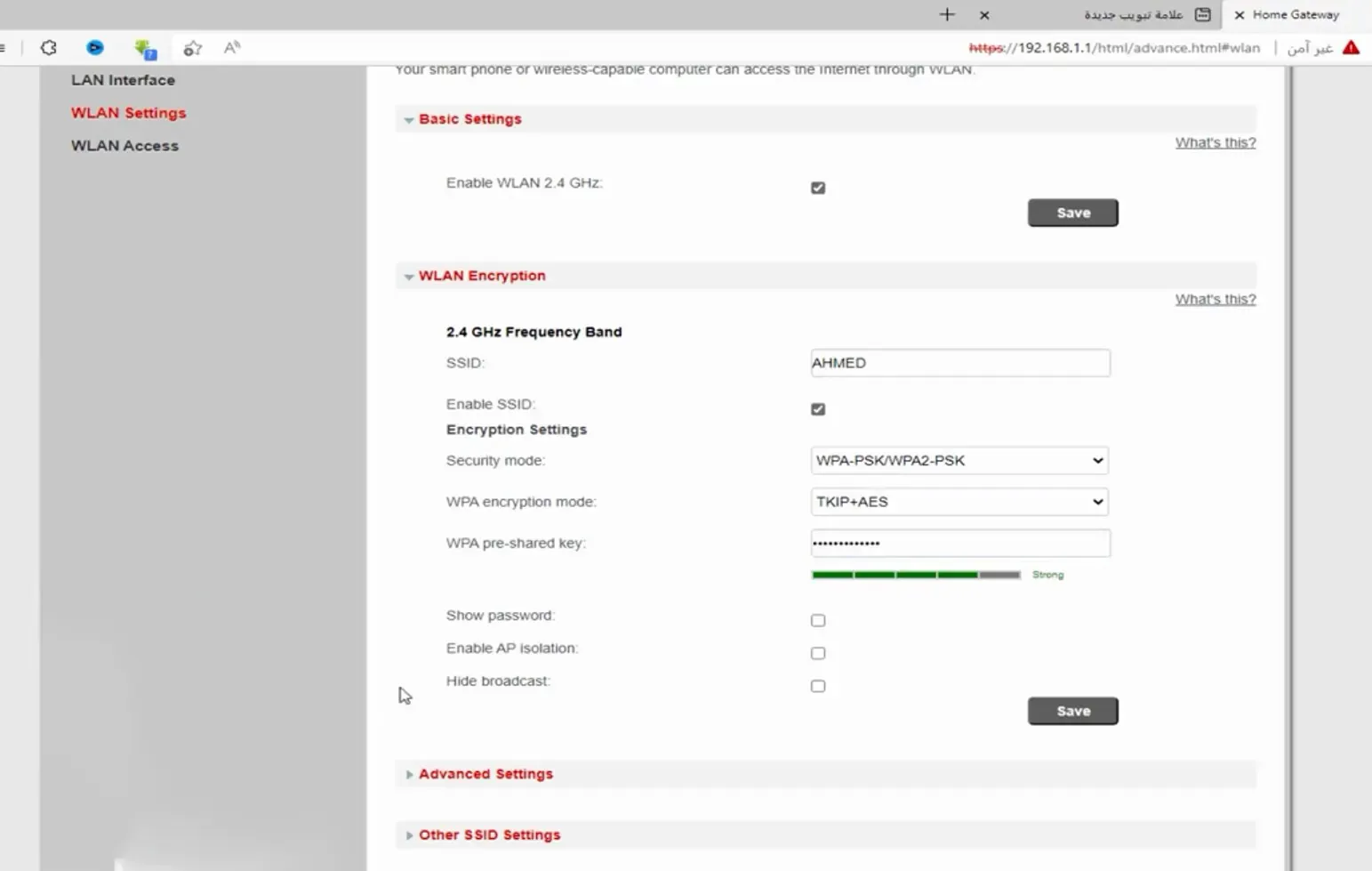Open LAN Interface in sidebar
This screenshot has height=871, width=1372.
tap(123, 80)
